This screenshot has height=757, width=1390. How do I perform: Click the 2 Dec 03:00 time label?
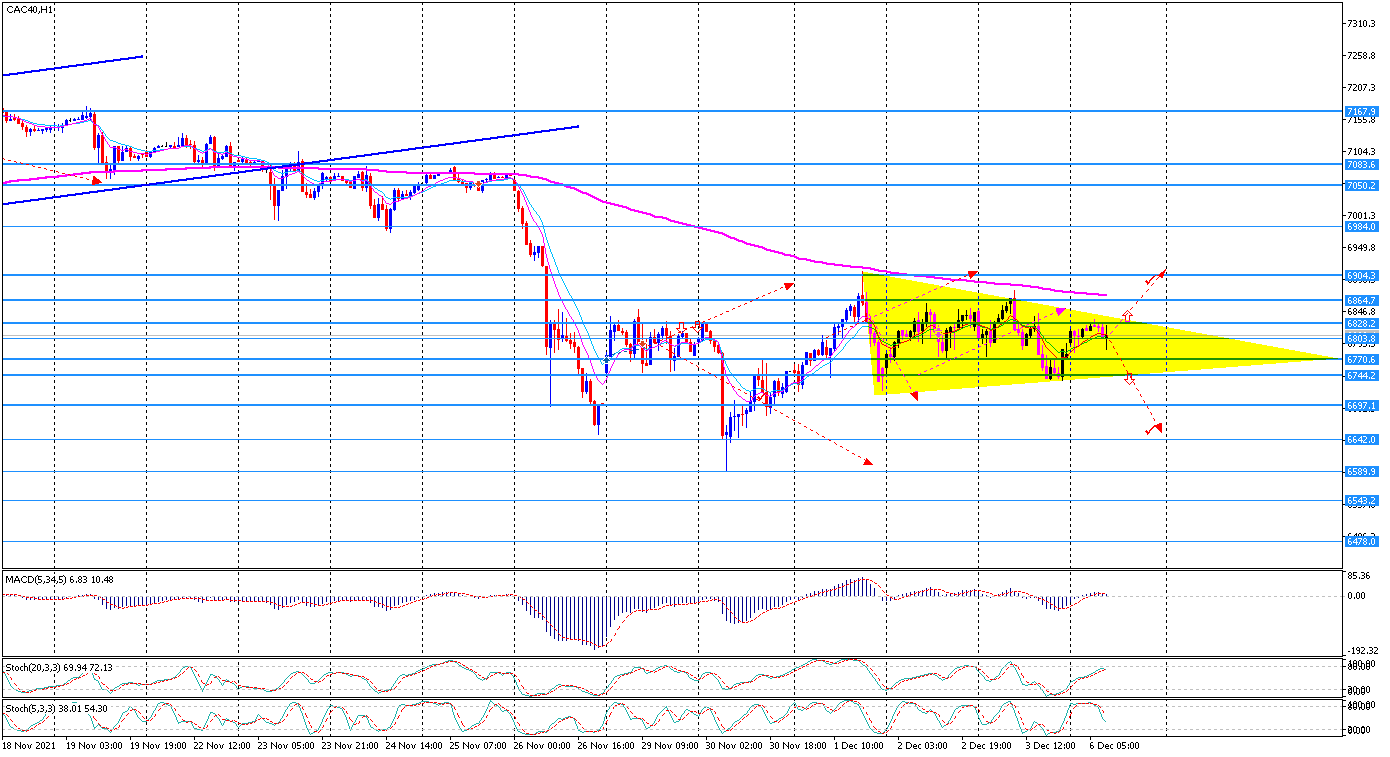pyautogui.click(x=922, y=745)
